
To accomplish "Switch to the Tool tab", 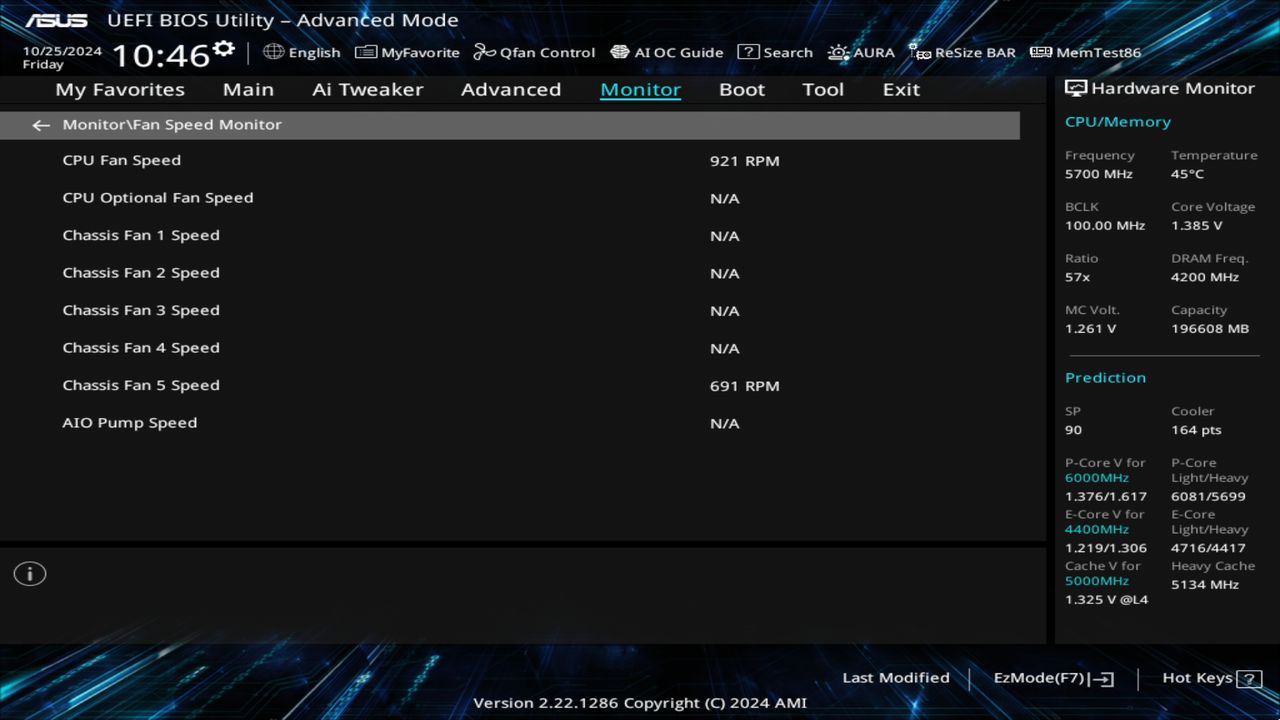I will point(823,89).
